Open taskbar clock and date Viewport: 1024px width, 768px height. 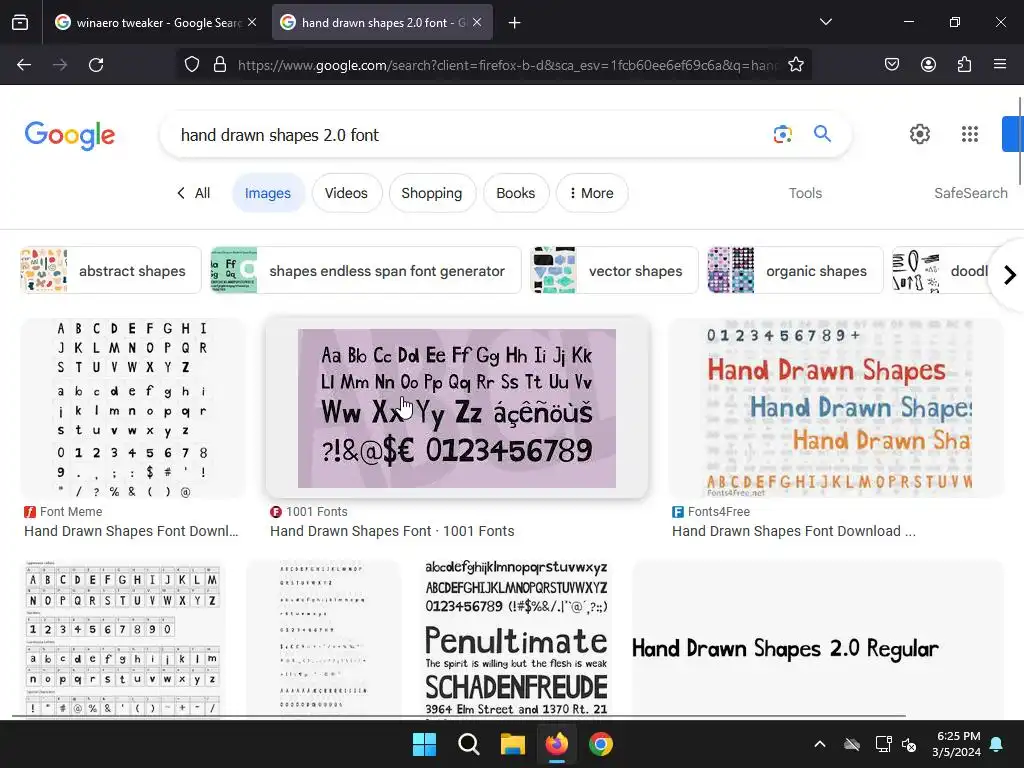point(956,744)
